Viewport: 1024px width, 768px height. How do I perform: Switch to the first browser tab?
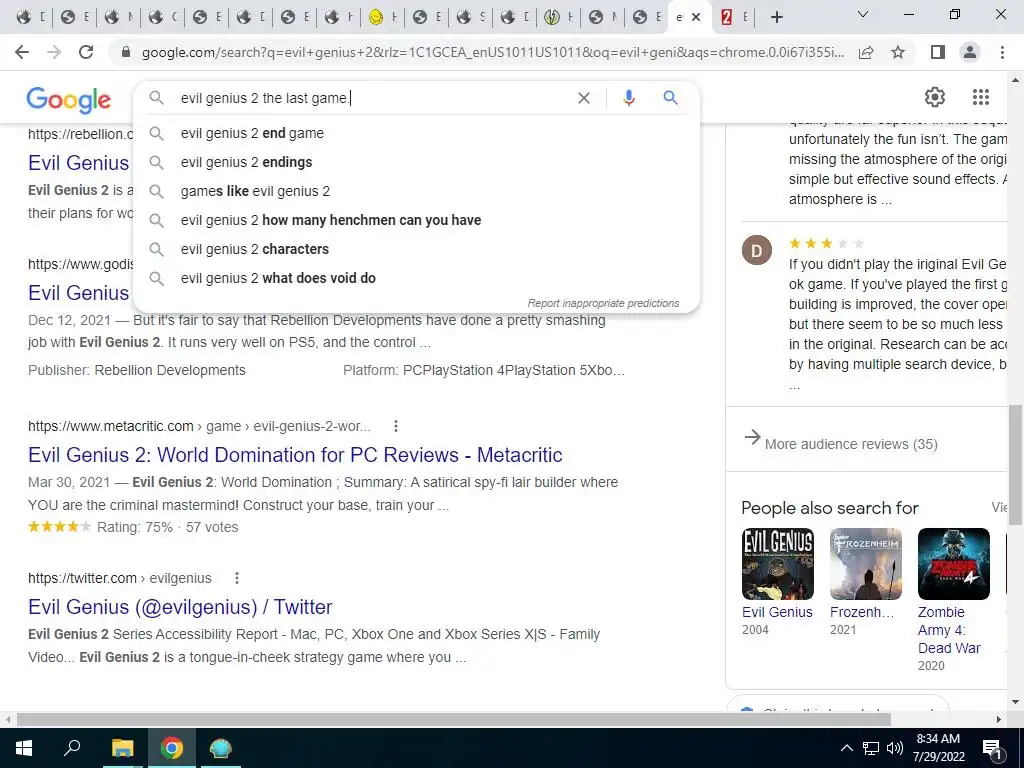coord(29,18)
